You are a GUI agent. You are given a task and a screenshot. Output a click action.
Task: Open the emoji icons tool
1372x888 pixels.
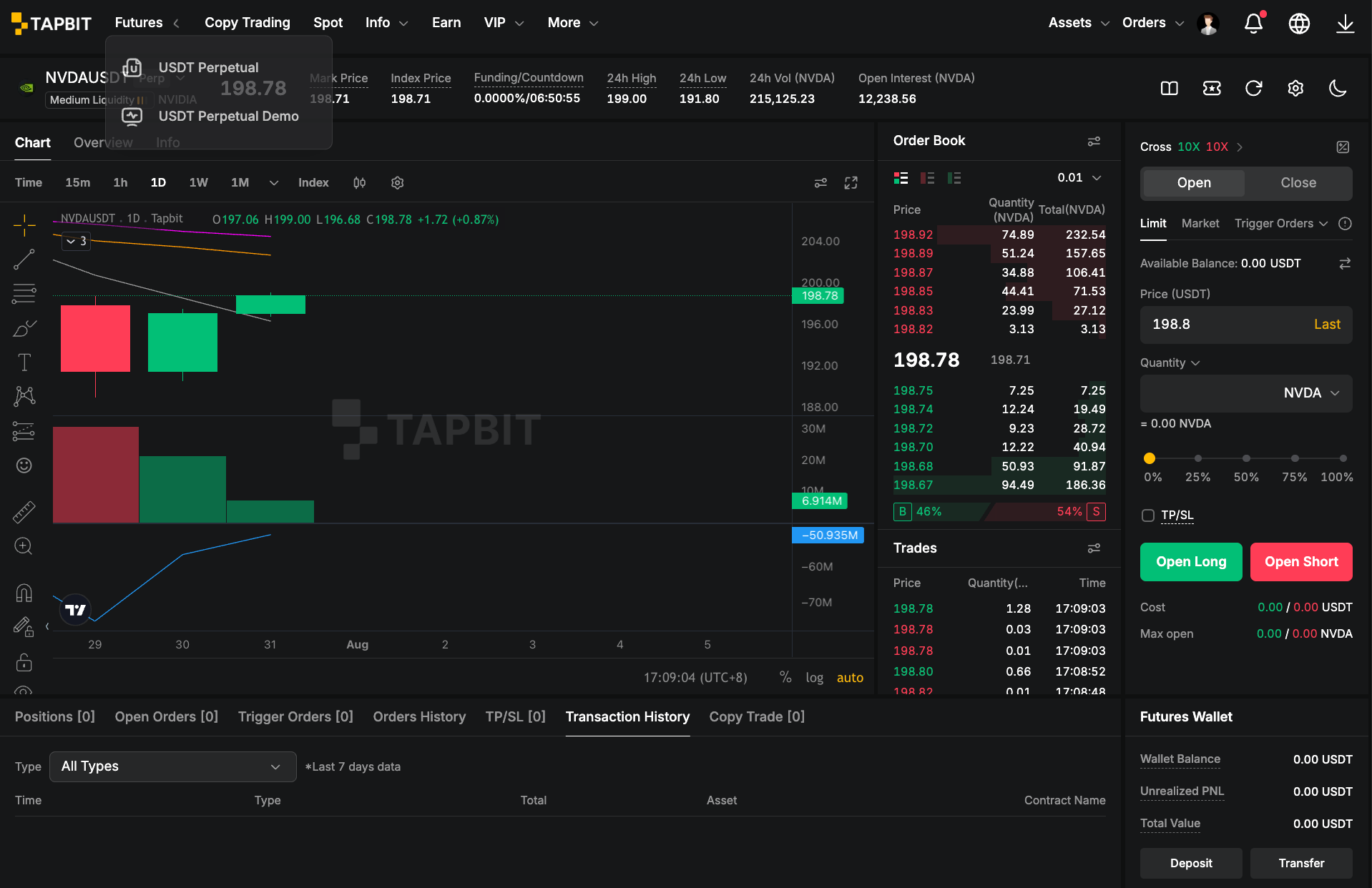tap(24, 465)
